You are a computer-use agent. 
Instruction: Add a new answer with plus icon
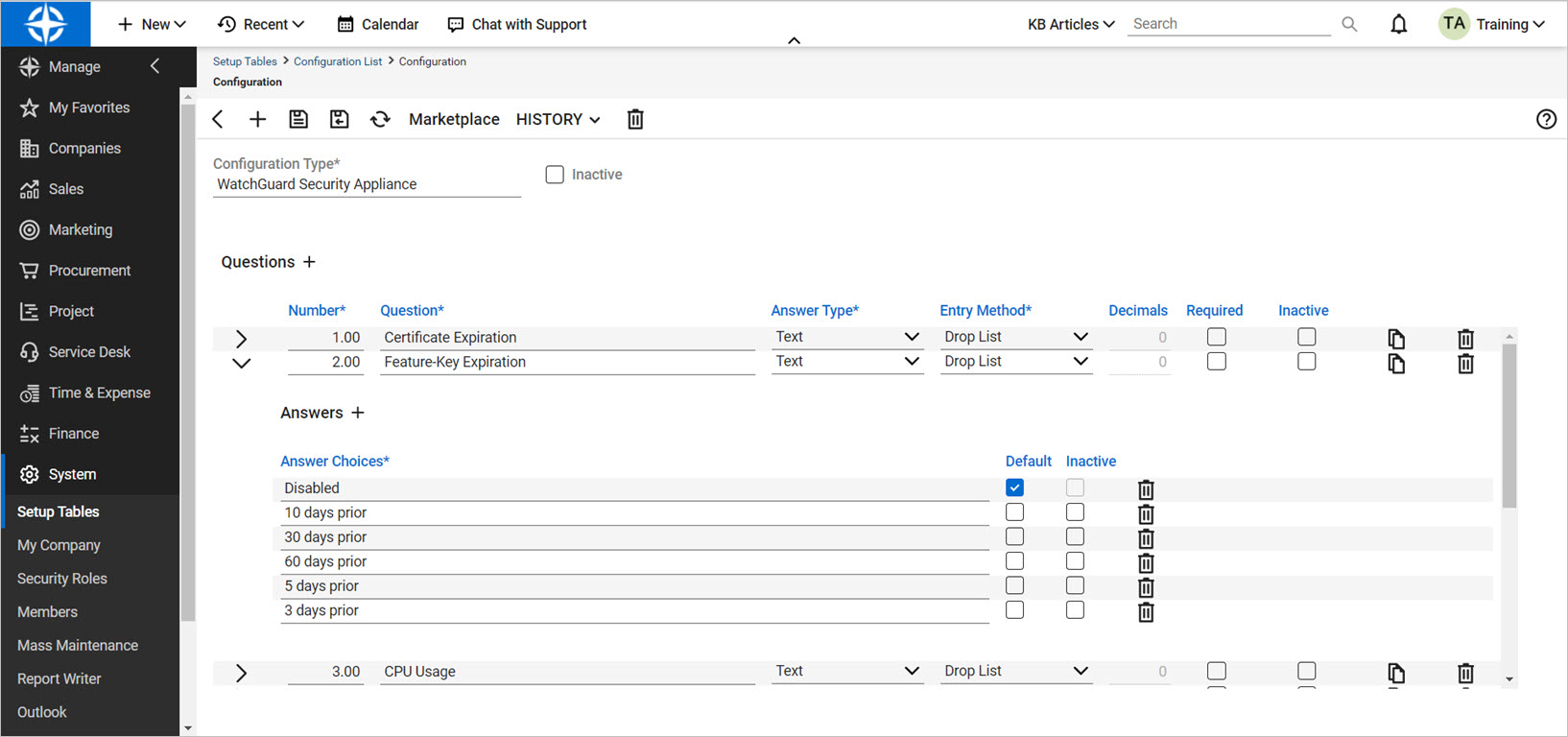[x=358, y=413]
